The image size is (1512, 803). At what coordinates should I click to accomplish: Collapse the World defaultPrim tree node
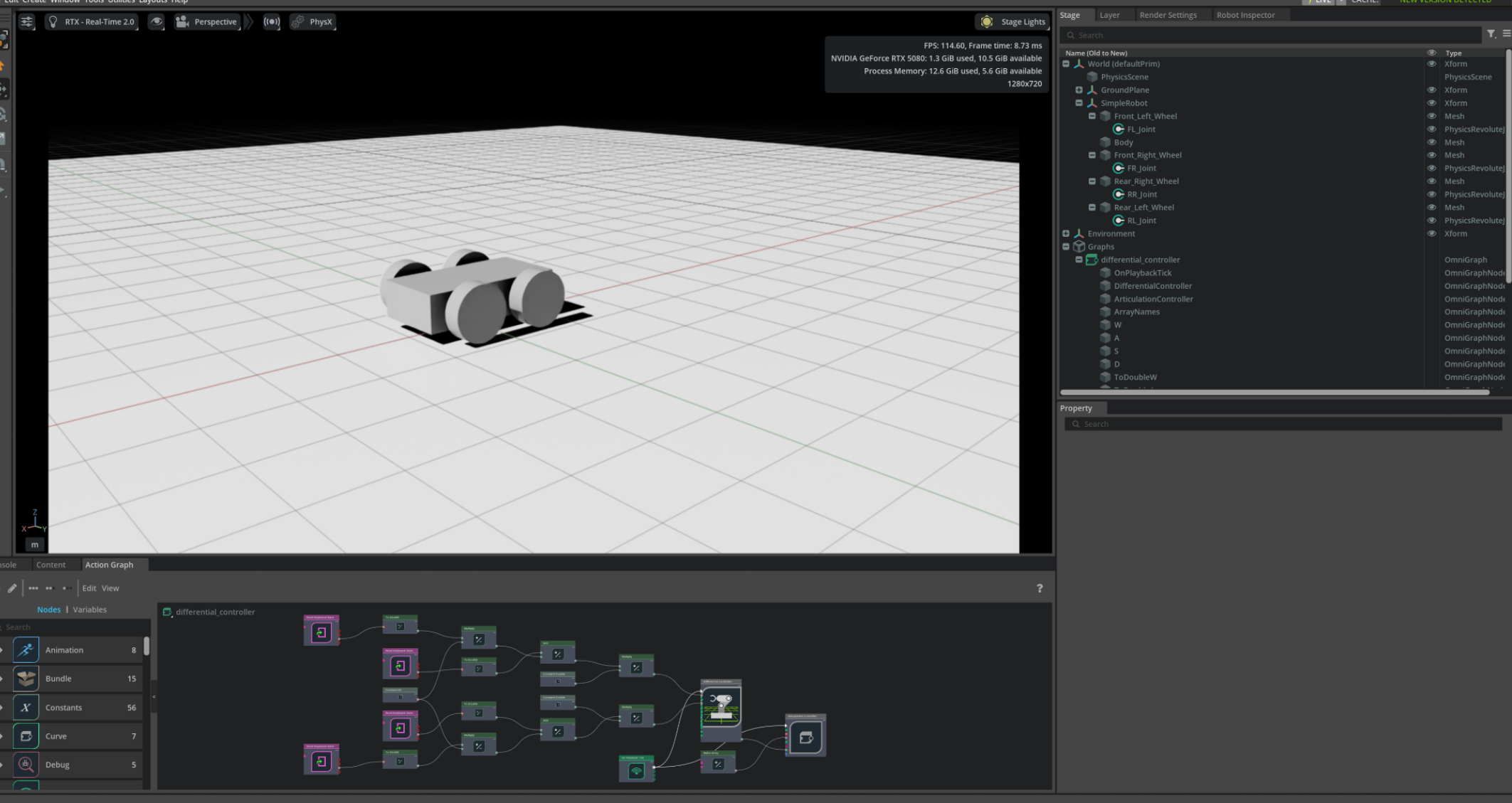coord(1066,64)
